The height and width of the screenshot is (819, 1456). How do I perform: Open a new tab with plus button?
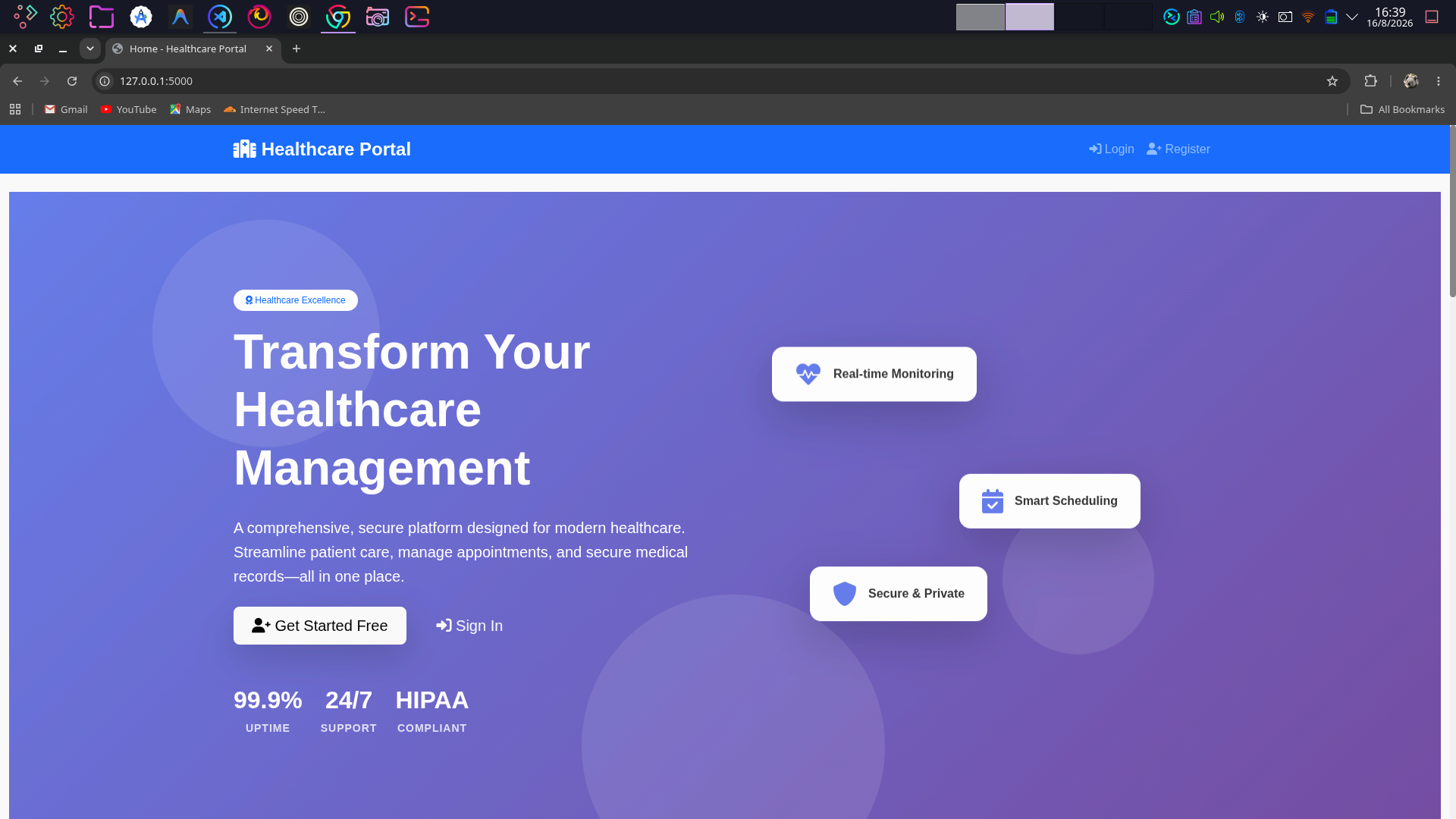297,49
